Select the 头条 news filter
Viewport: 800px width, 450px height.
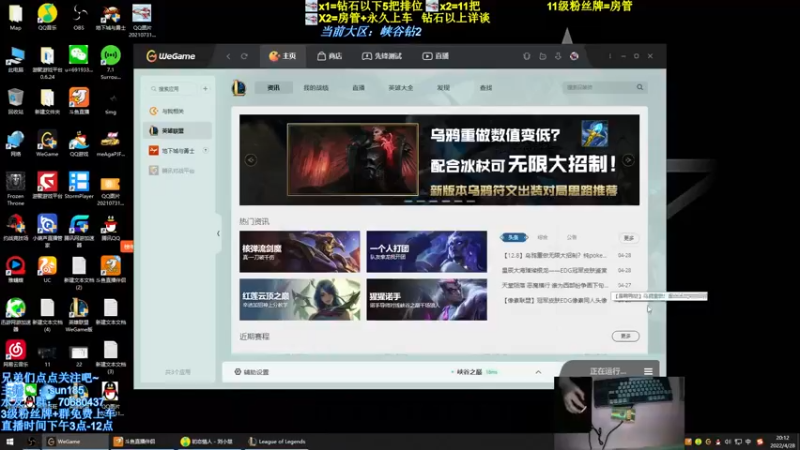click(x=513, y=237)
